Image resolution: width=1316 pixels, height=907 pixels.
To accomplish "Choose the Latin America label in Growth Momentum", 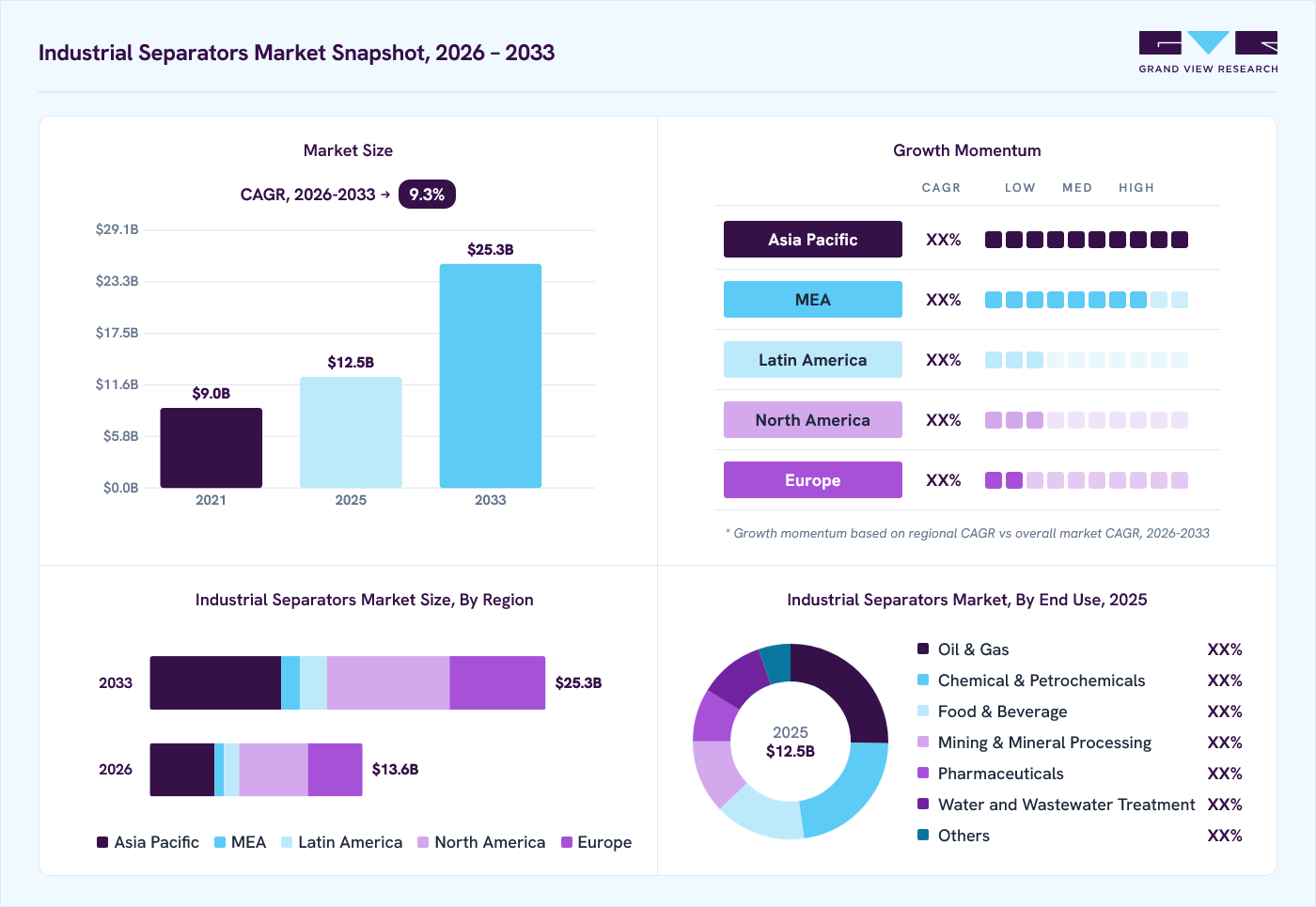I will click(x=813, y=360).
